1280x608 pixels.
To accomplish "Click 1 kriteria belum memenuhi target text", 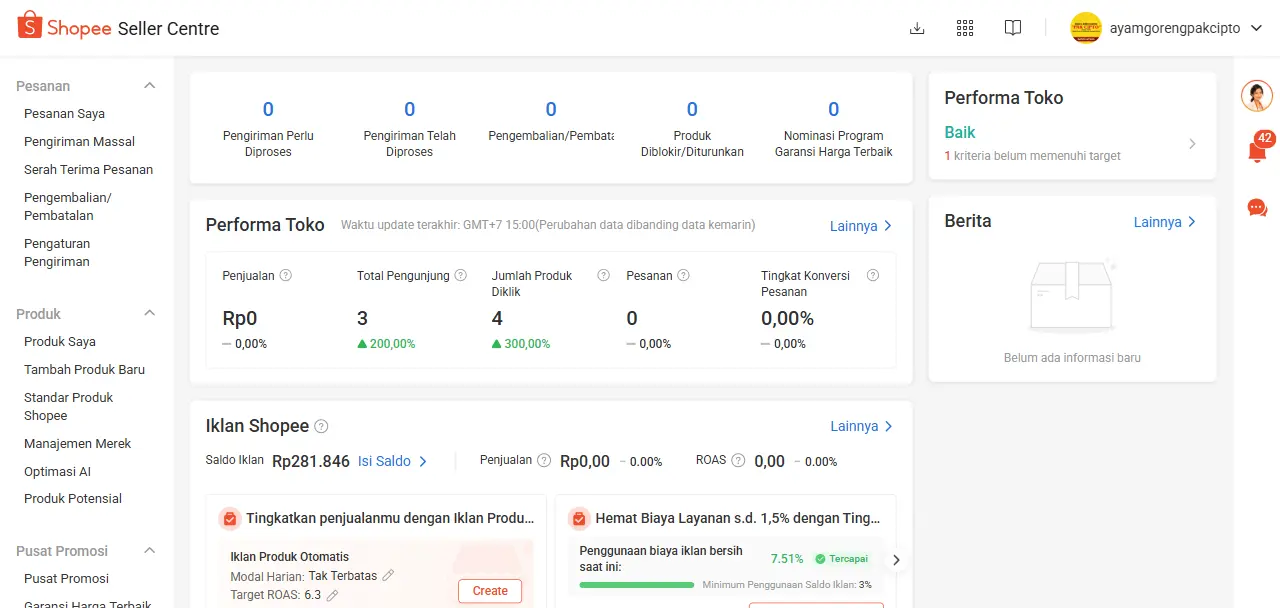I will (x=1032, y=156).
